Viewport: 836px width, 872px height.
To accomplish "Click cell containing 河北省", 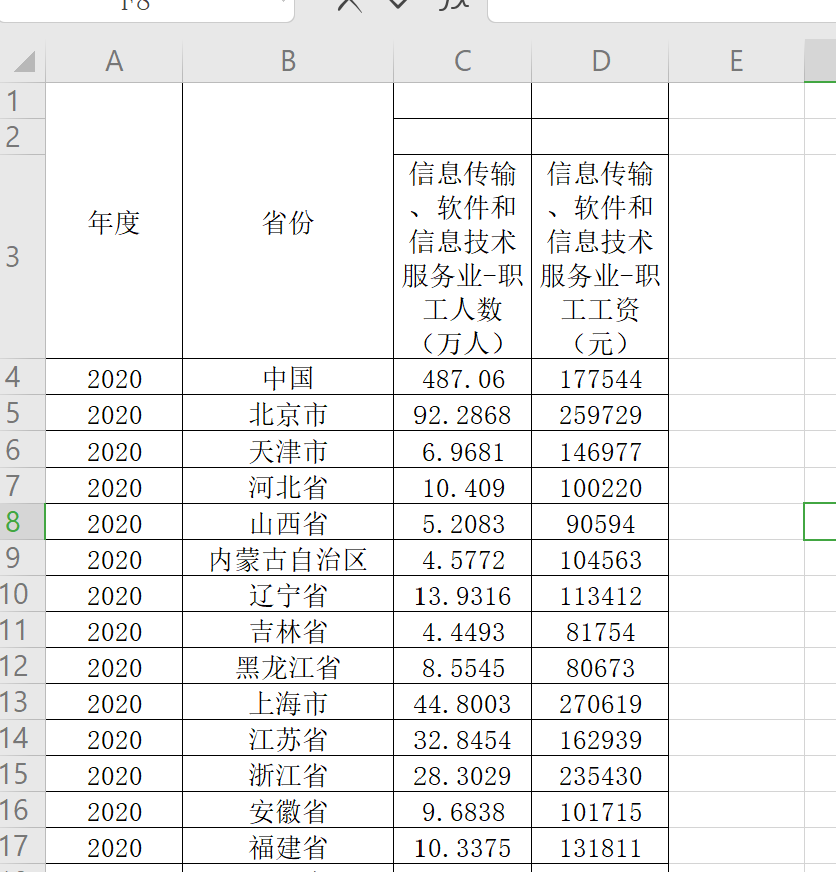I will 288,485.
